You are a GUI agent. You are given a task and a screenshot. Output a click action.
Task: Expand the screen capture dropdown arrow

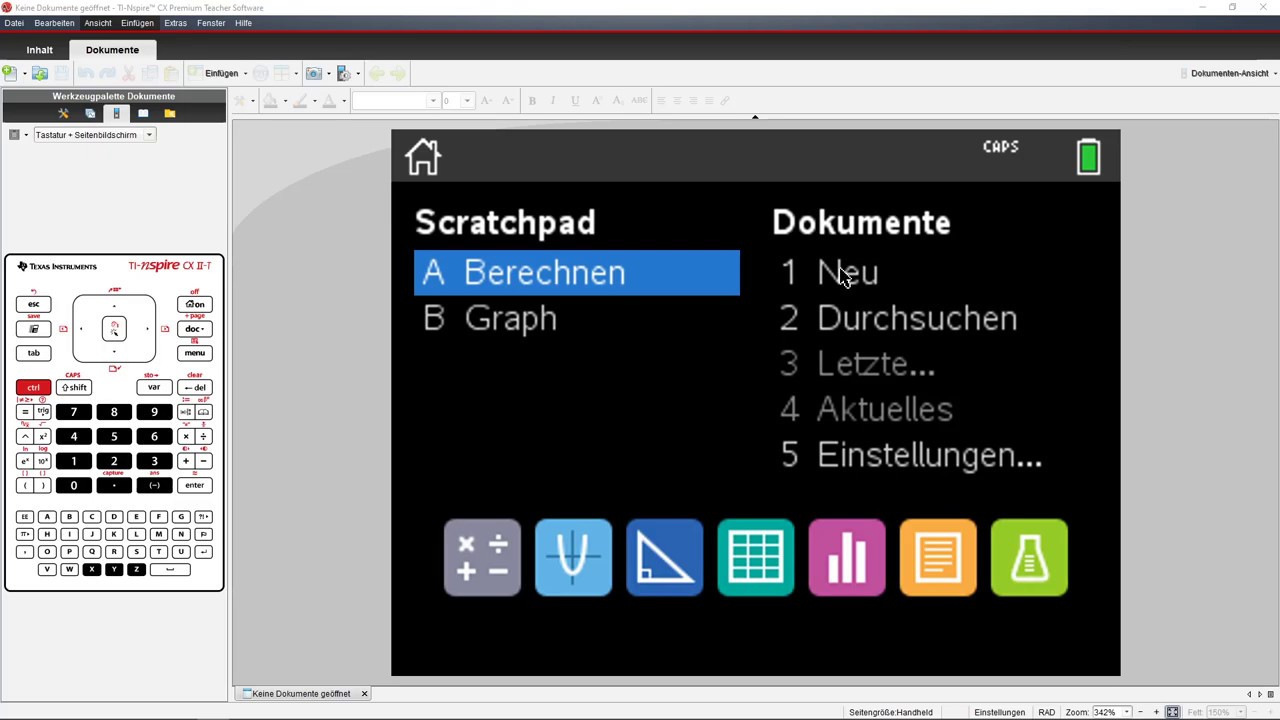[328, 73]
